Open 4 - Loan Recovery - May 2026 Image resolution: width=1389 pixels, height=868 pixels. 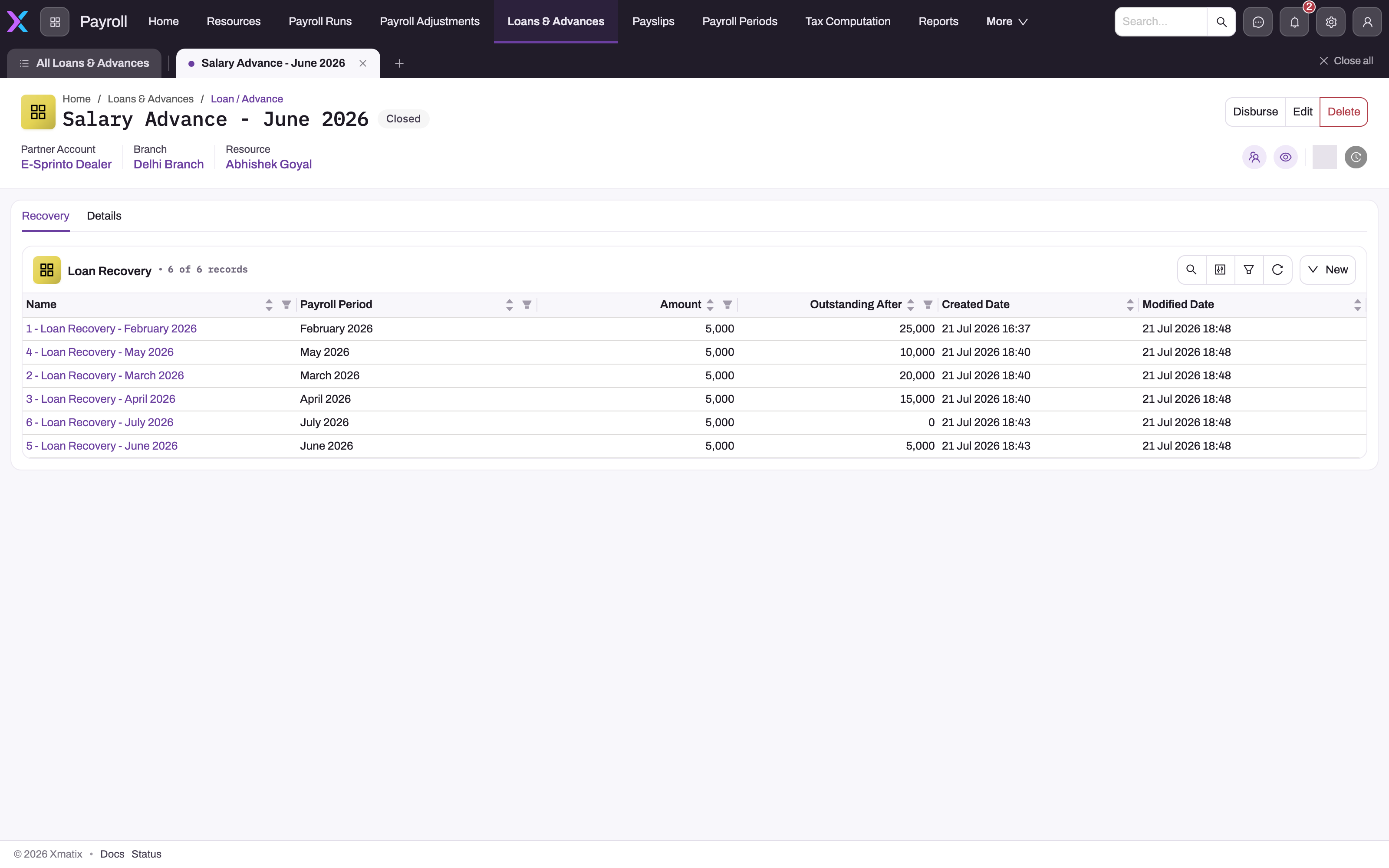(100, 352)
